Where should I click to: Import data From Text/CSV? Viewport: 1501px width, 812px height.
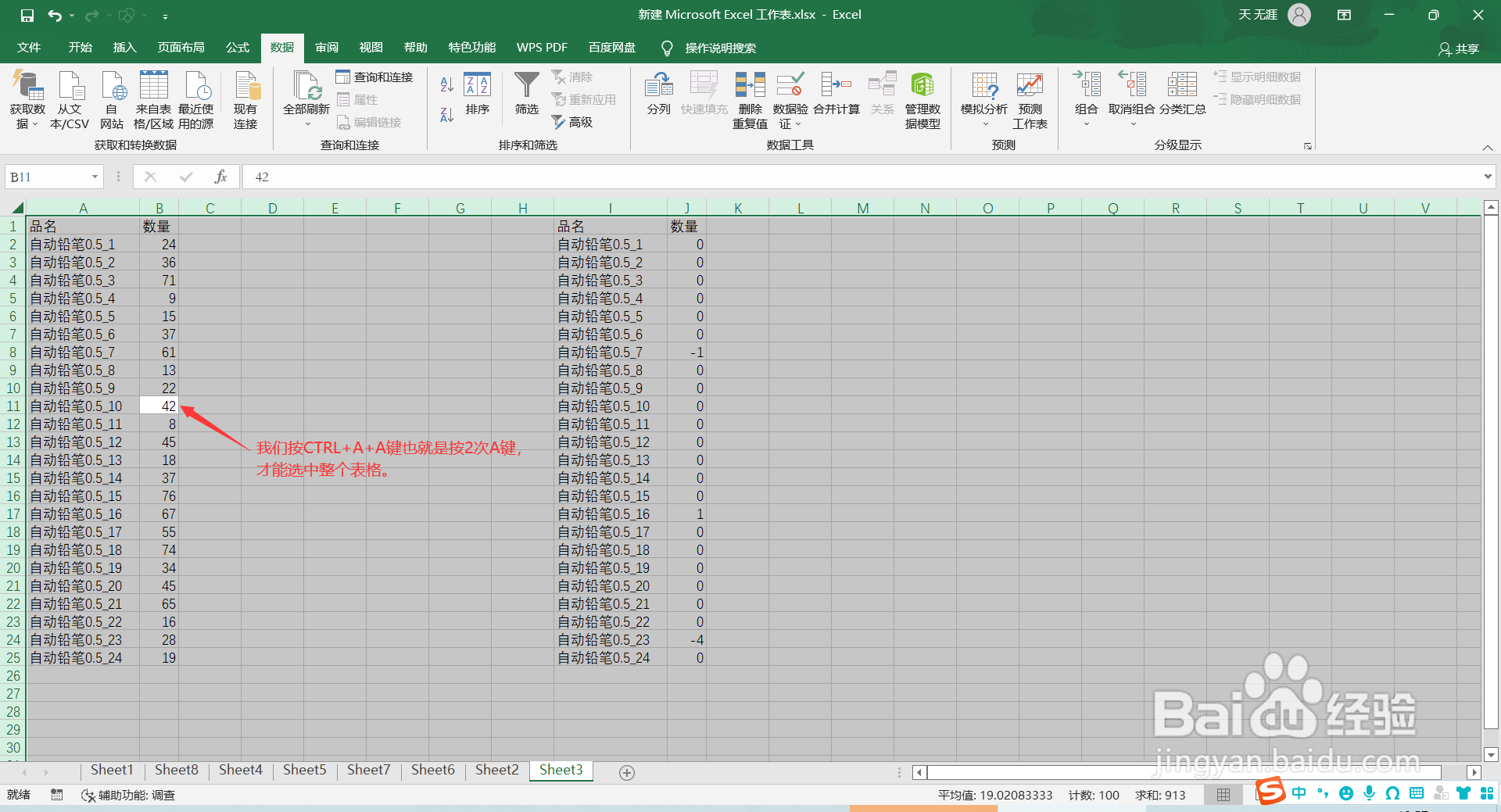tap(70, 100)
